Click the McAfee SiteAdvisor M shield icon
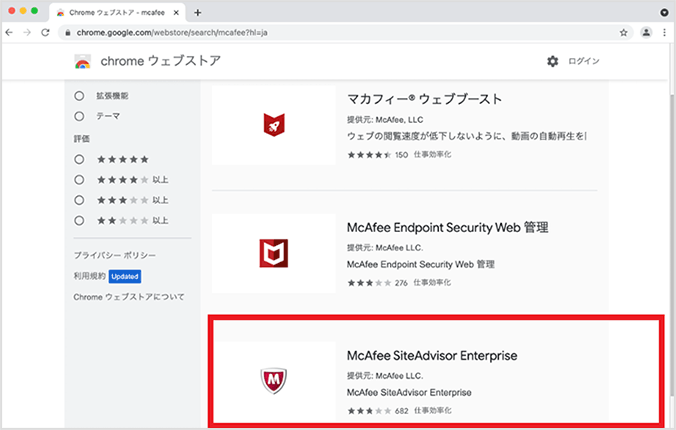This screenshot has height=430, width=676. pyautogui.click(x=274, y=381)
